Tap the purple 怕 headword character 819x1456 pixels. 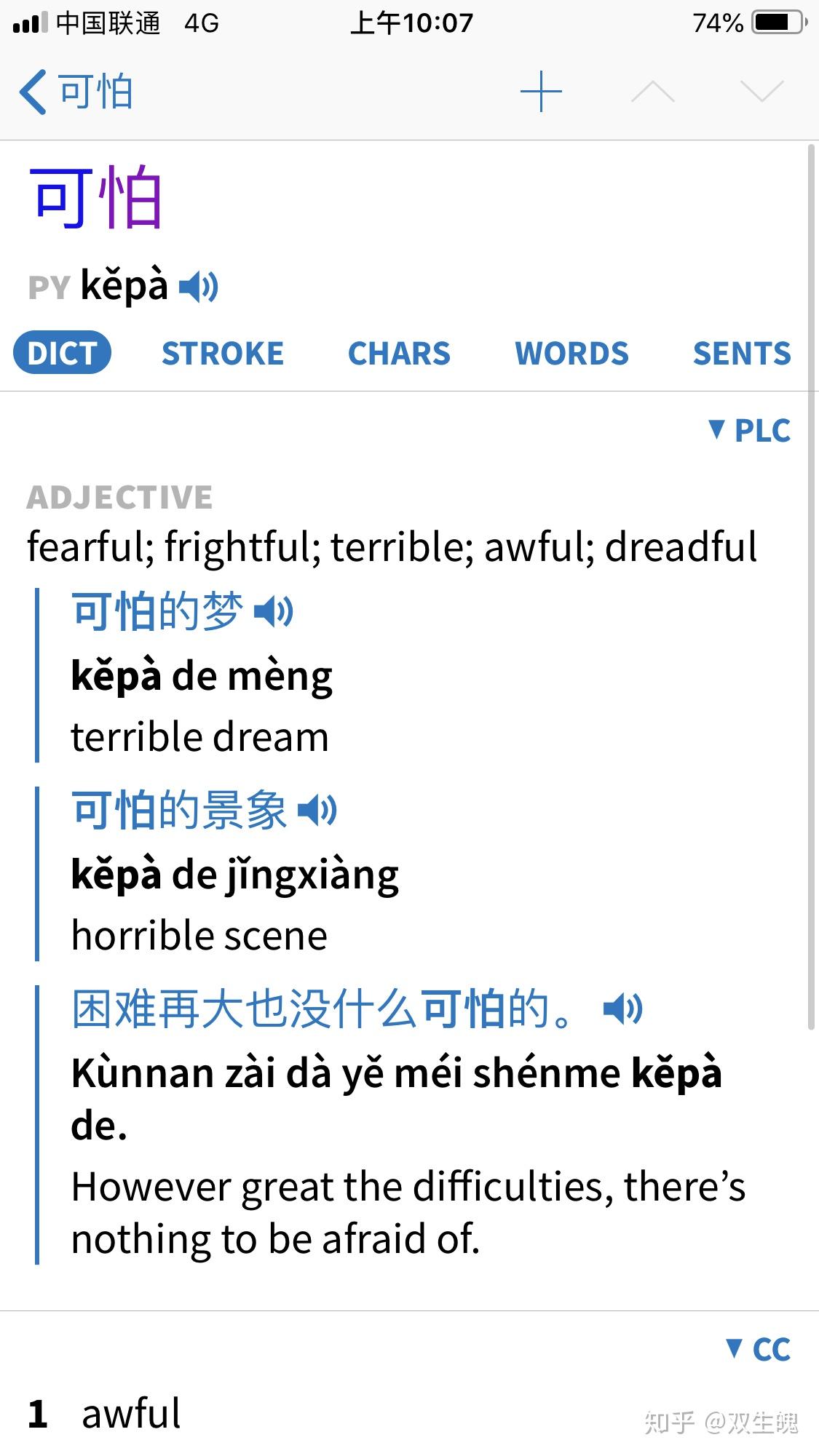click(x=129, y=197)
